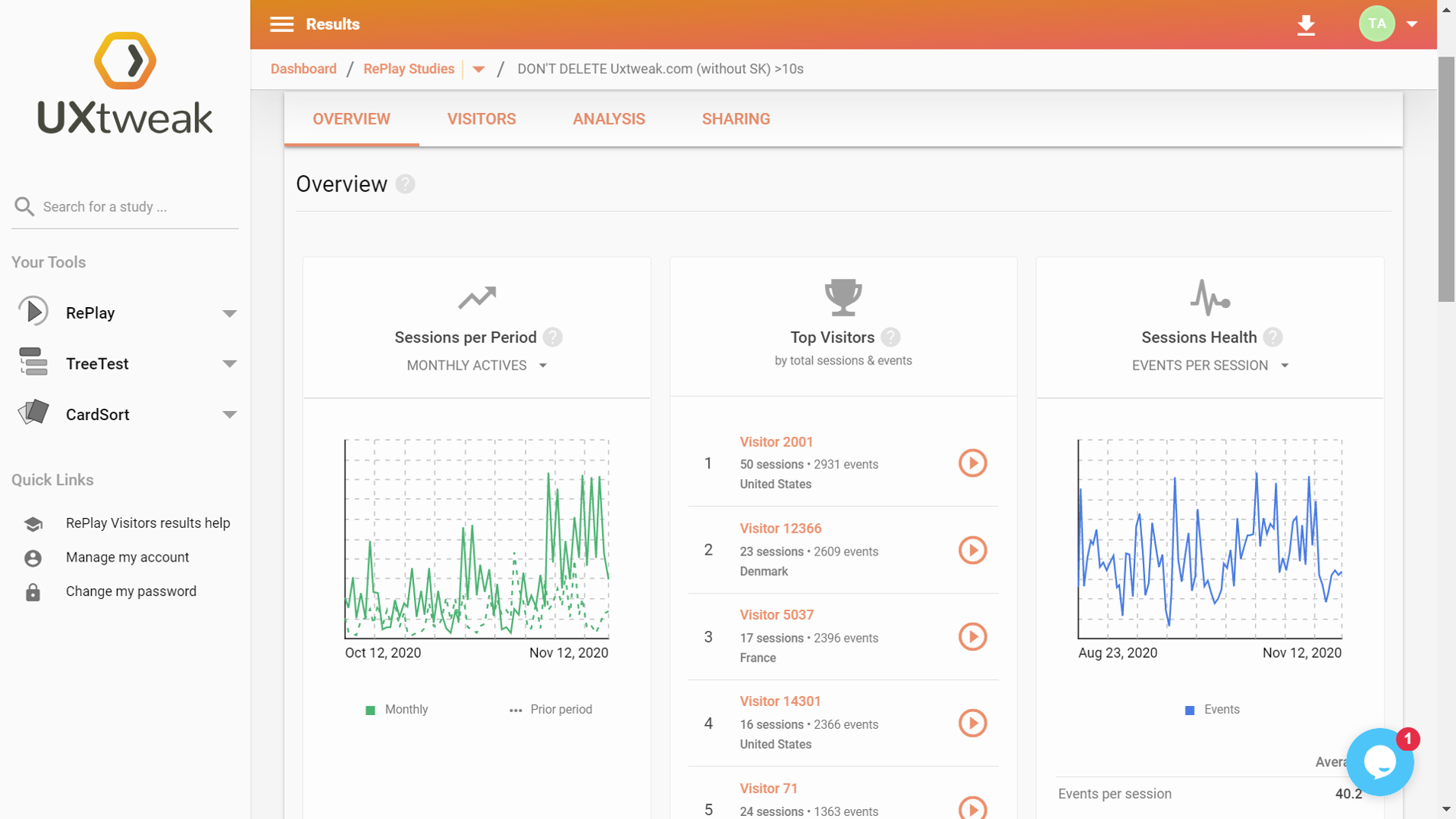Go to Dashboard breadcrumb link

[303, 69]
